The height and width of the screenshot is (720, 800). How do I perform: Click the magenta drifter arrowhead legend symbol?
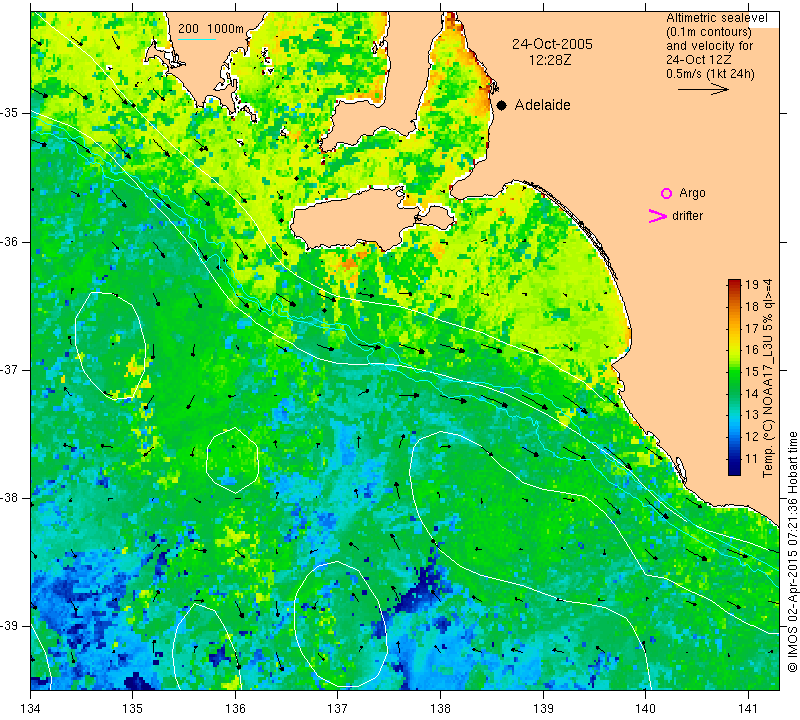658,216
